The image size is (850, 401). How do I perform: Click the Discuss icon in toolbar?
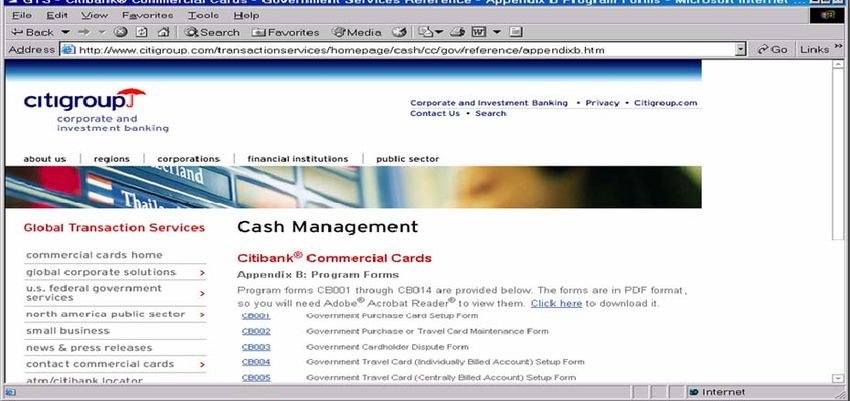click(516, 33)
